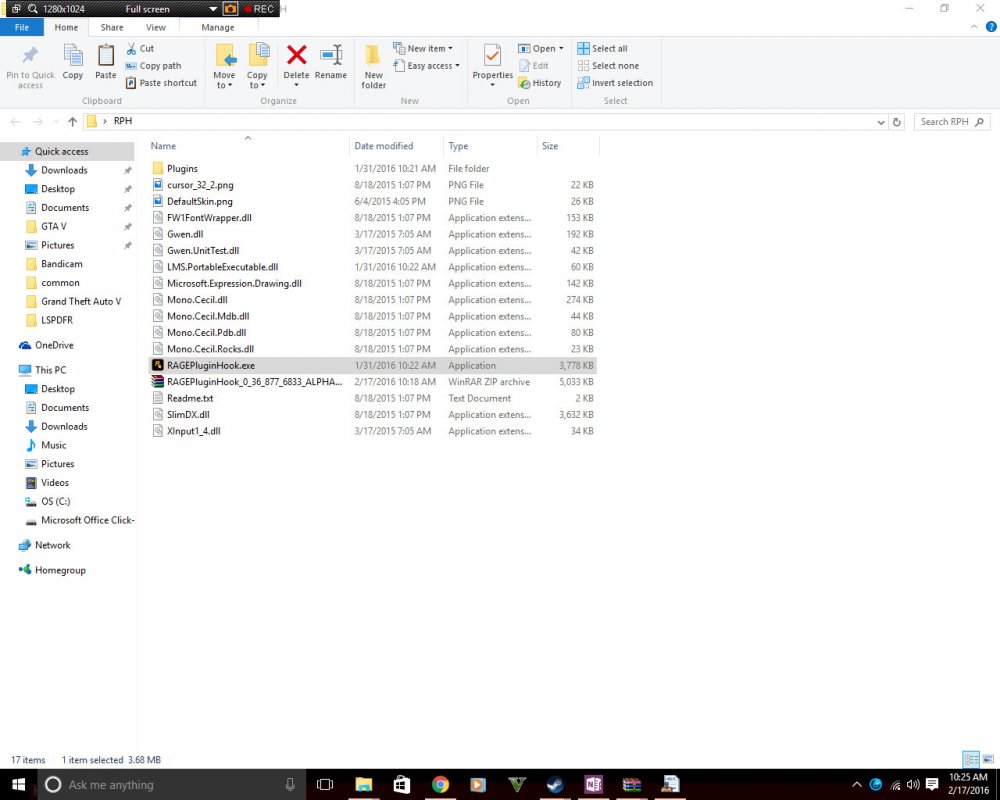
Task: Expand the Easy access dropdown
Action: click(457, 66)
